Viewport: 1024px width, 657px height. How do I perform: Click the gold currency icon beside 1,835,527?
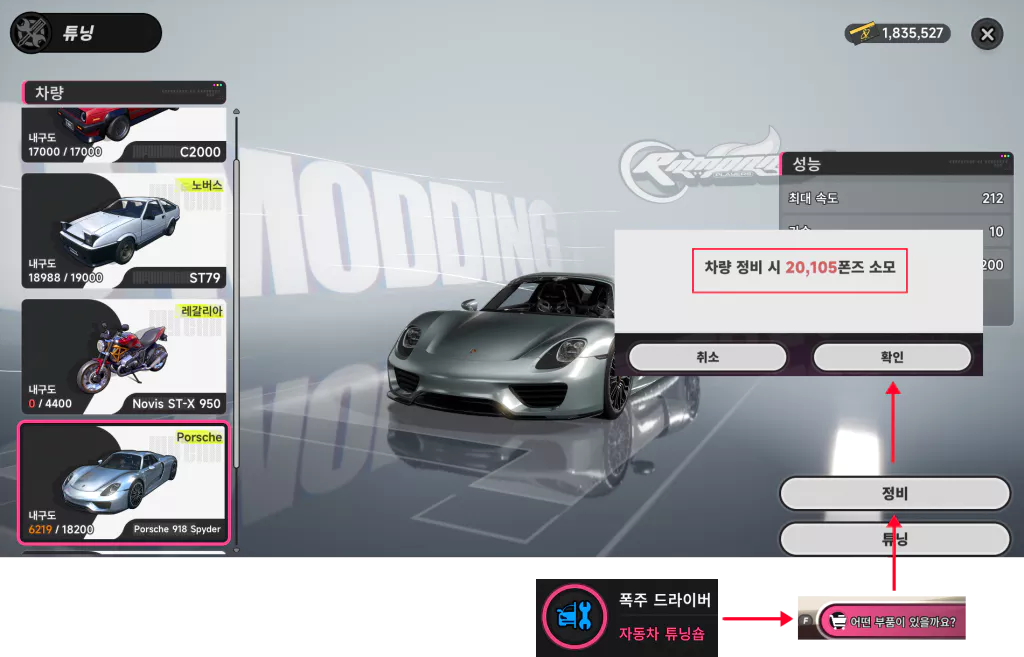(863, 33)
